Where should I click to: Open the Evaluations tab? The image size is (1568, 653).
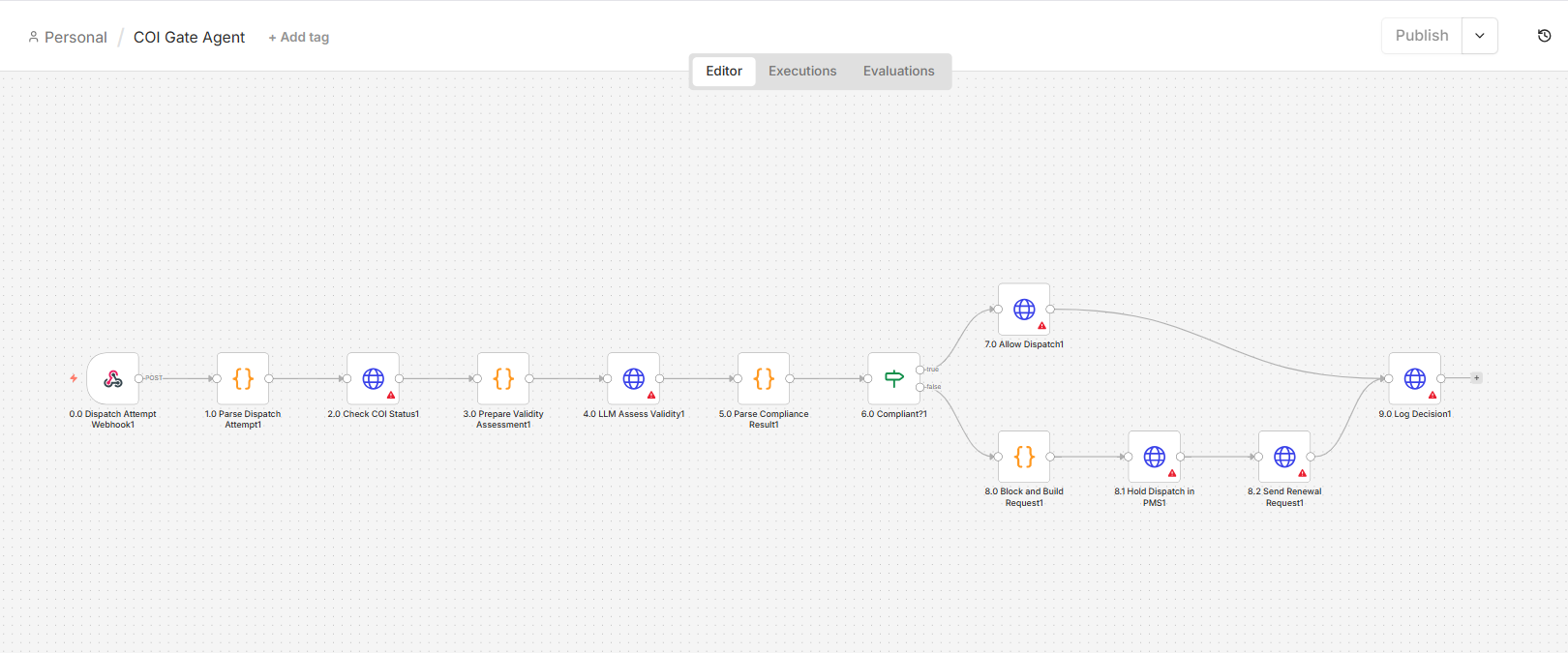click(x=899, y=72)
